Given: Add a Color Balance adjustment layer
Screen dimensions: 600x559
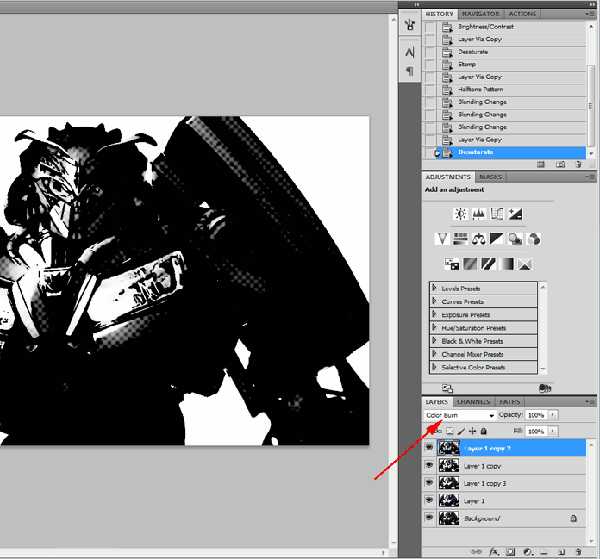Looking at the screenshot, I should click(479, 239).
